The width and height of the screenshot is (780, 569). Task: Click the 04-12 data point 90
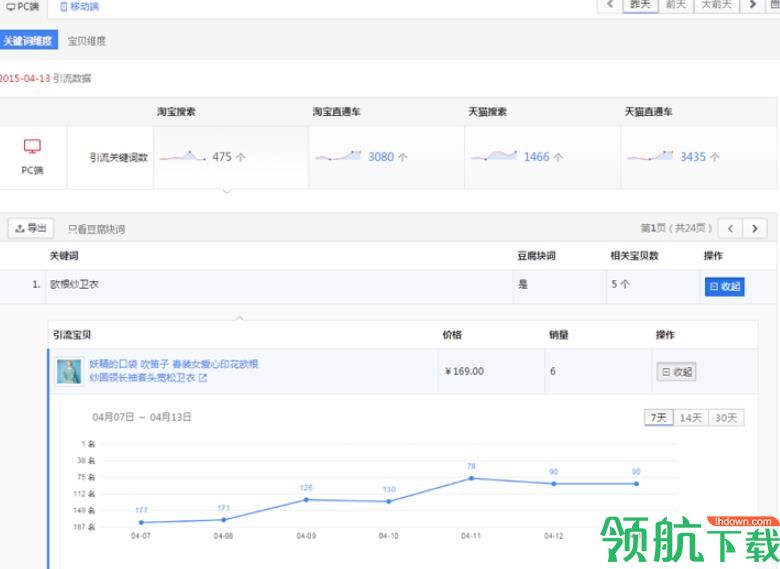pyautogui.click(x=554, y=483)
